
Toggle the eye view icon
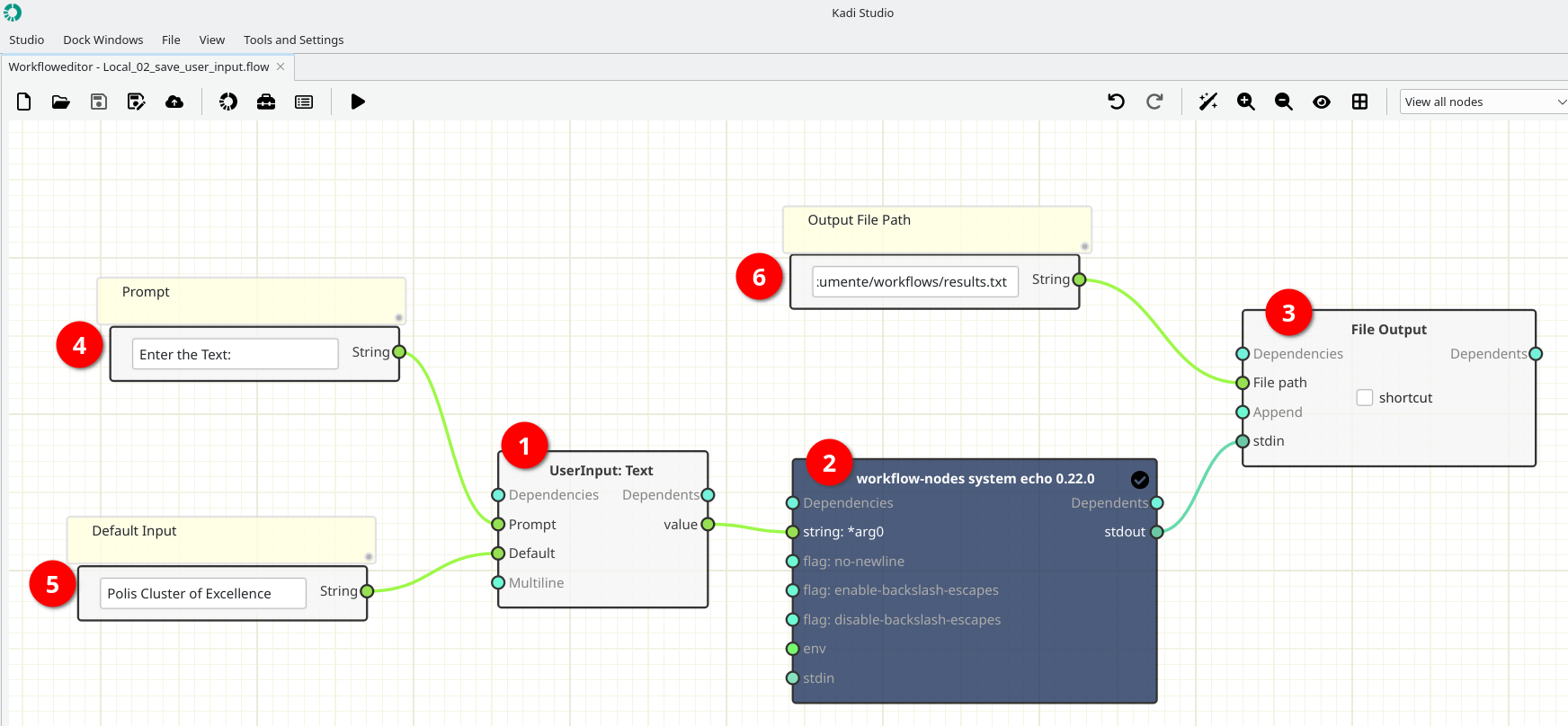pos(1322,102)
